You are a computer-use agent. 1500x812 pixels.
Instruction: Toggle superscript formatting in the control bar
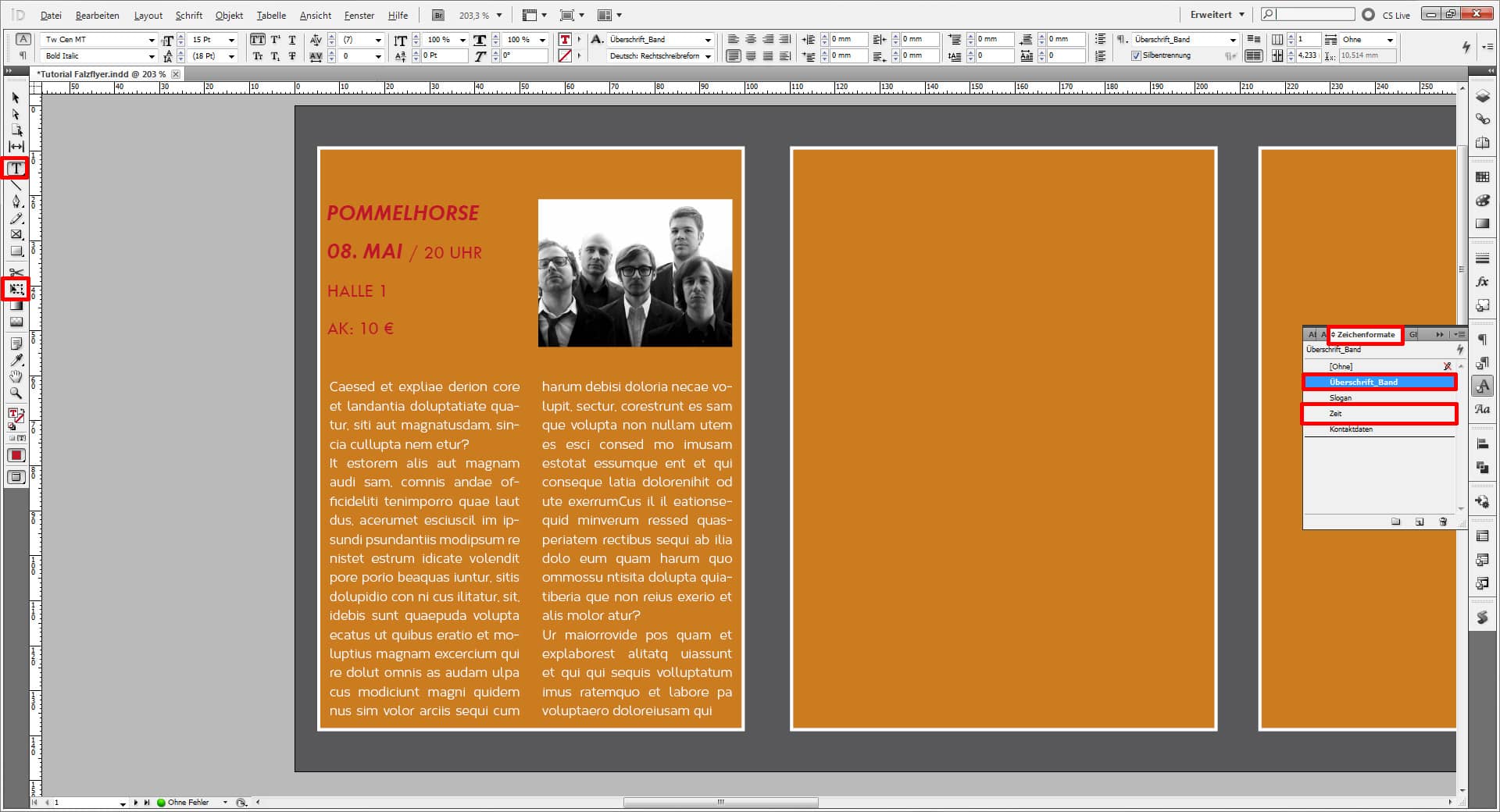coord(275,39)
